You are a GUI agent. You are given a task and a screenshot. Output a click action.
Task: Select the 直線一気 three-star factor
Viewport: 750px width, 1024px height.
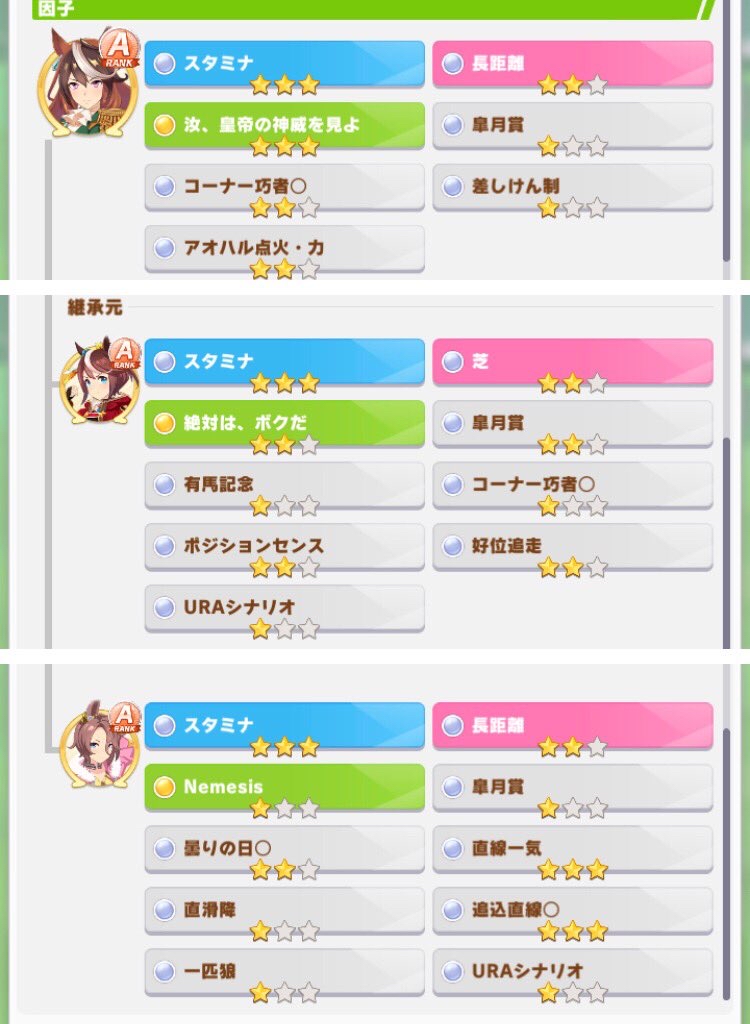572,848
